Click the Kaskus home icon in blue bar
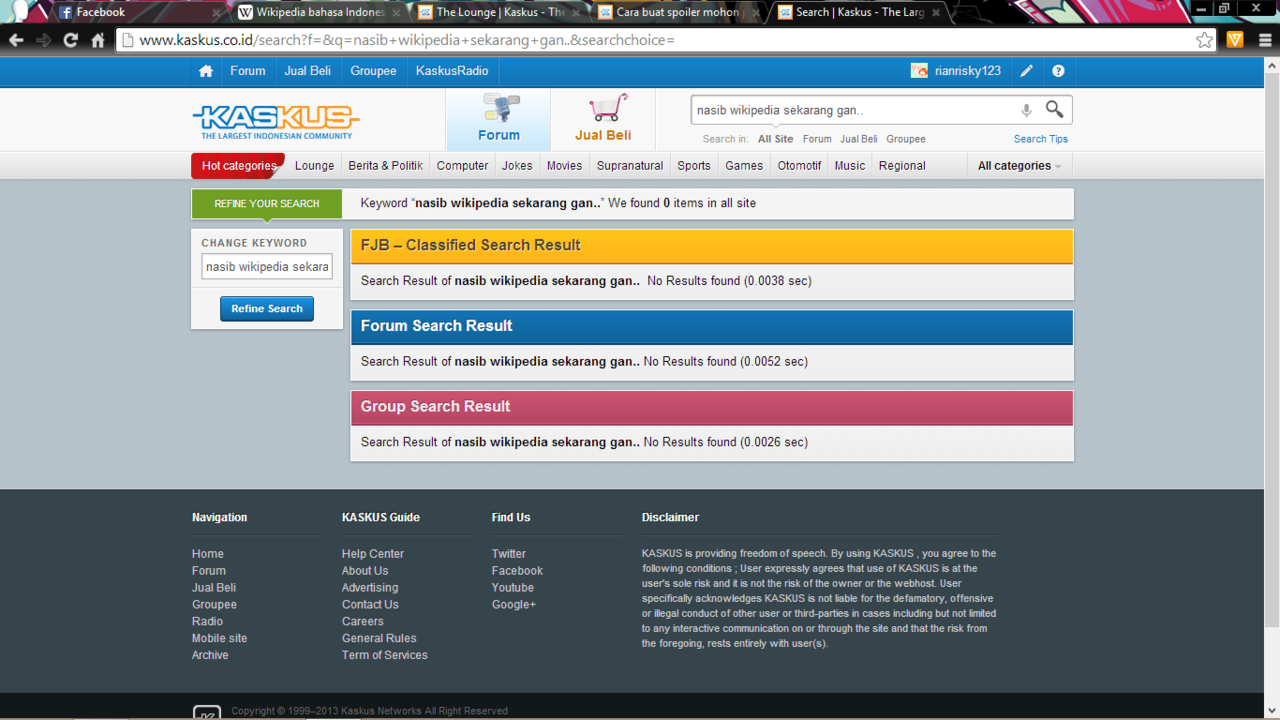The image size is (1280, 720). (206, 71)
